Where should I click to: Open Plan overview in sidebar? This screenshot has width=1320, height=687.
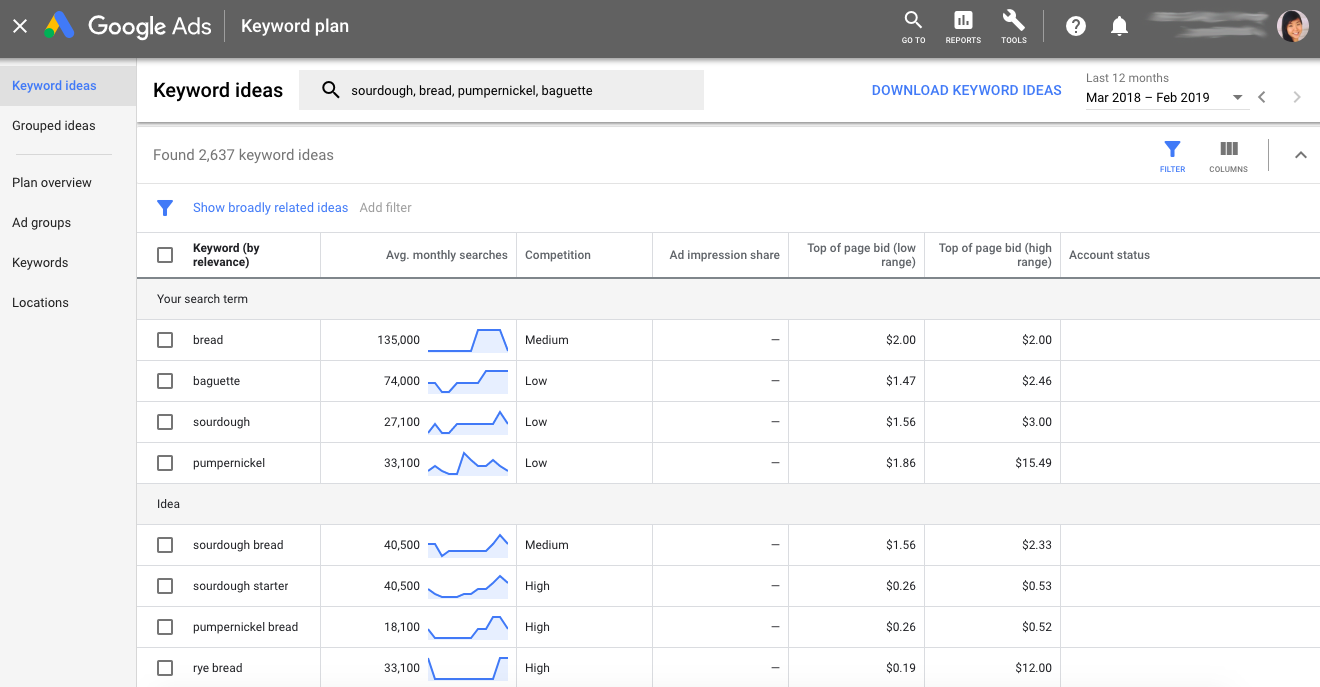pyautogui.click(x=52, y=183)
